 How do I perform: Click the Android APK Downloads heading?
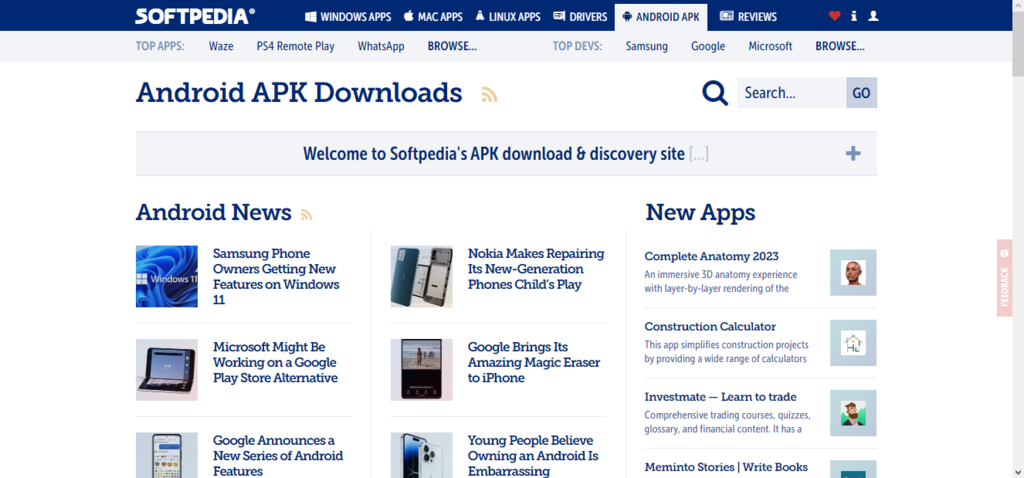[299, 93]
